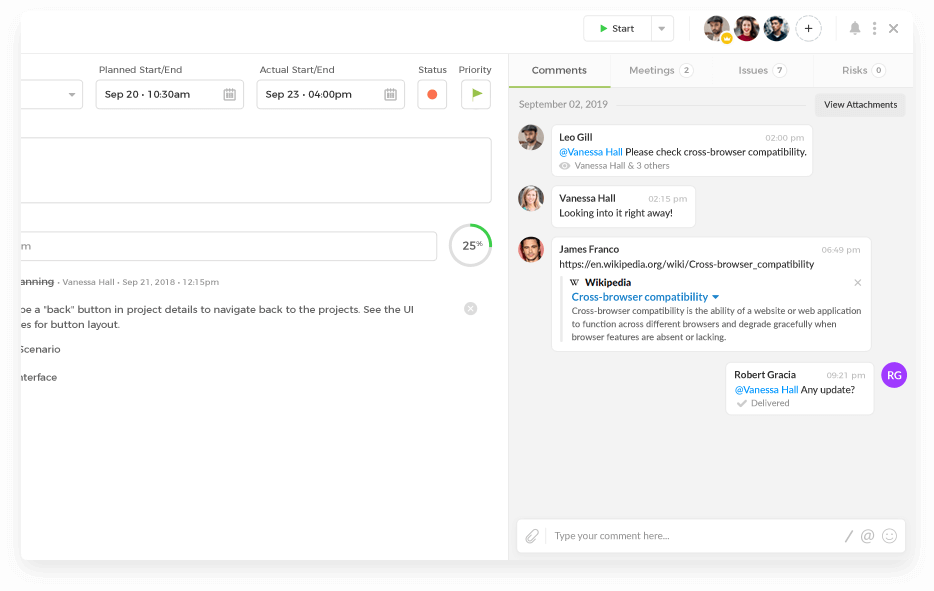Viewport: 934px width, 591px height.
Task: Open the emoji picker in comment box
Action: pos(889,536)
